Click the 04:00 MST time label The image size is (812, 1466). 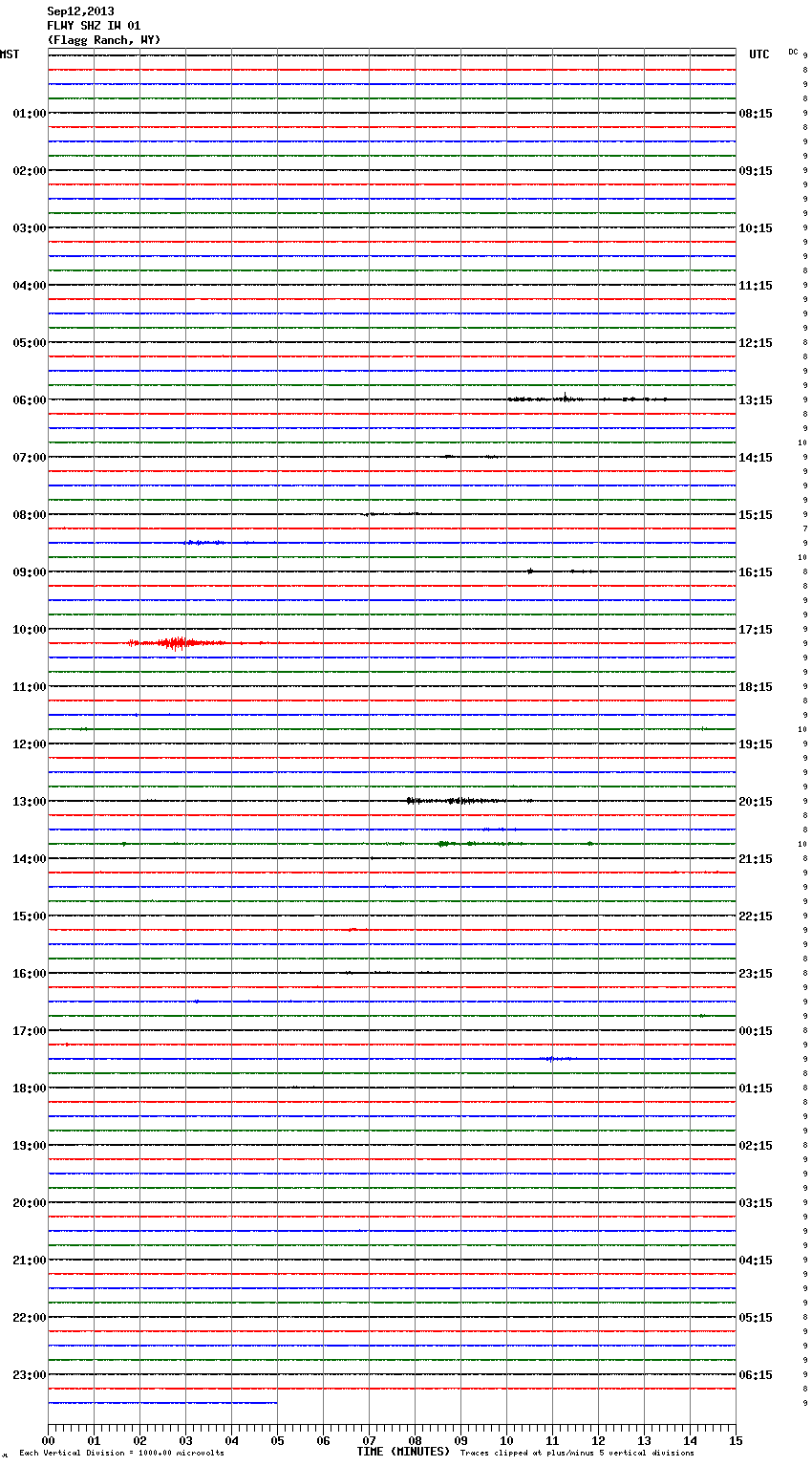30,286
